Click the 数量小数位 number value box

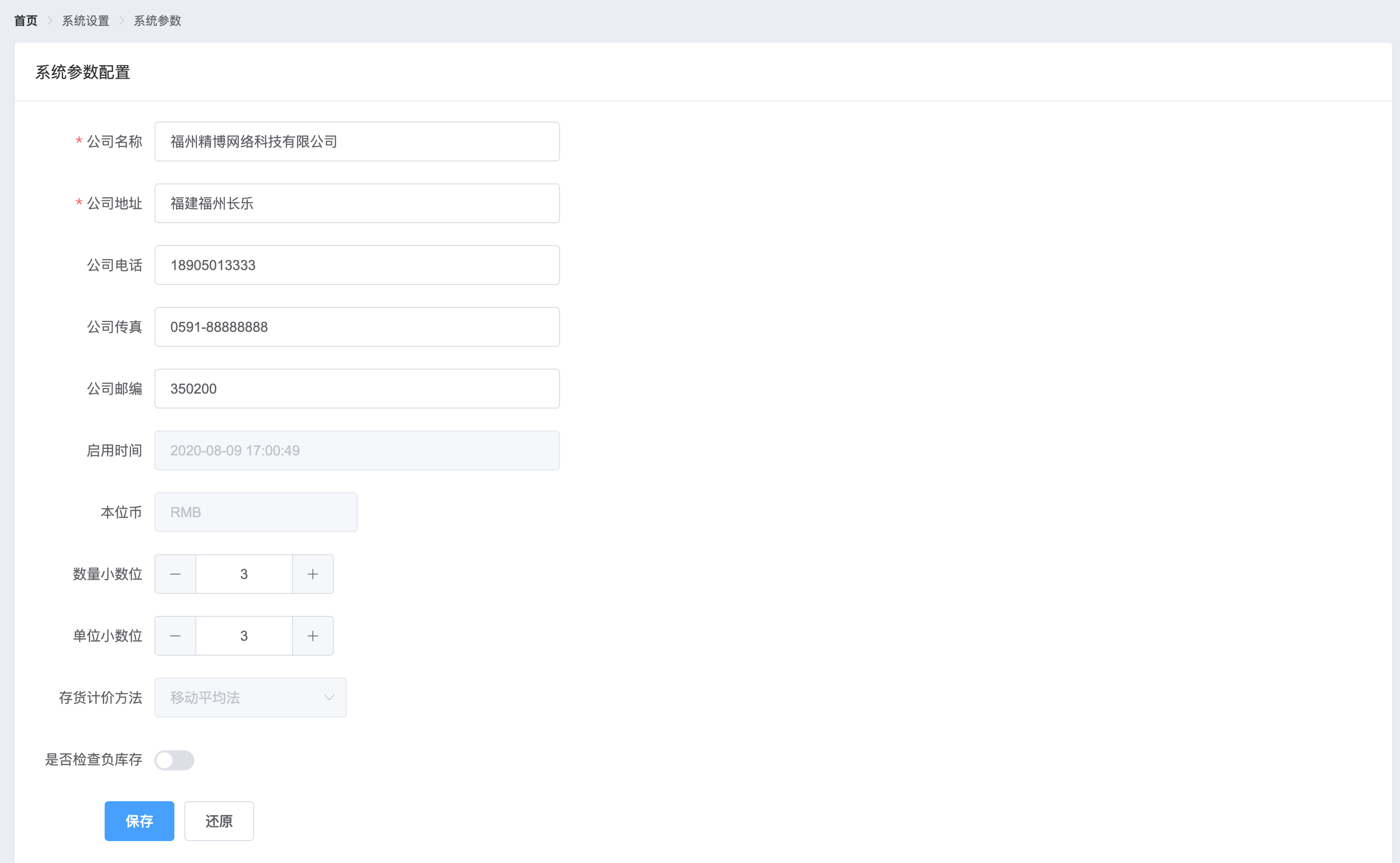coord(244,574)
